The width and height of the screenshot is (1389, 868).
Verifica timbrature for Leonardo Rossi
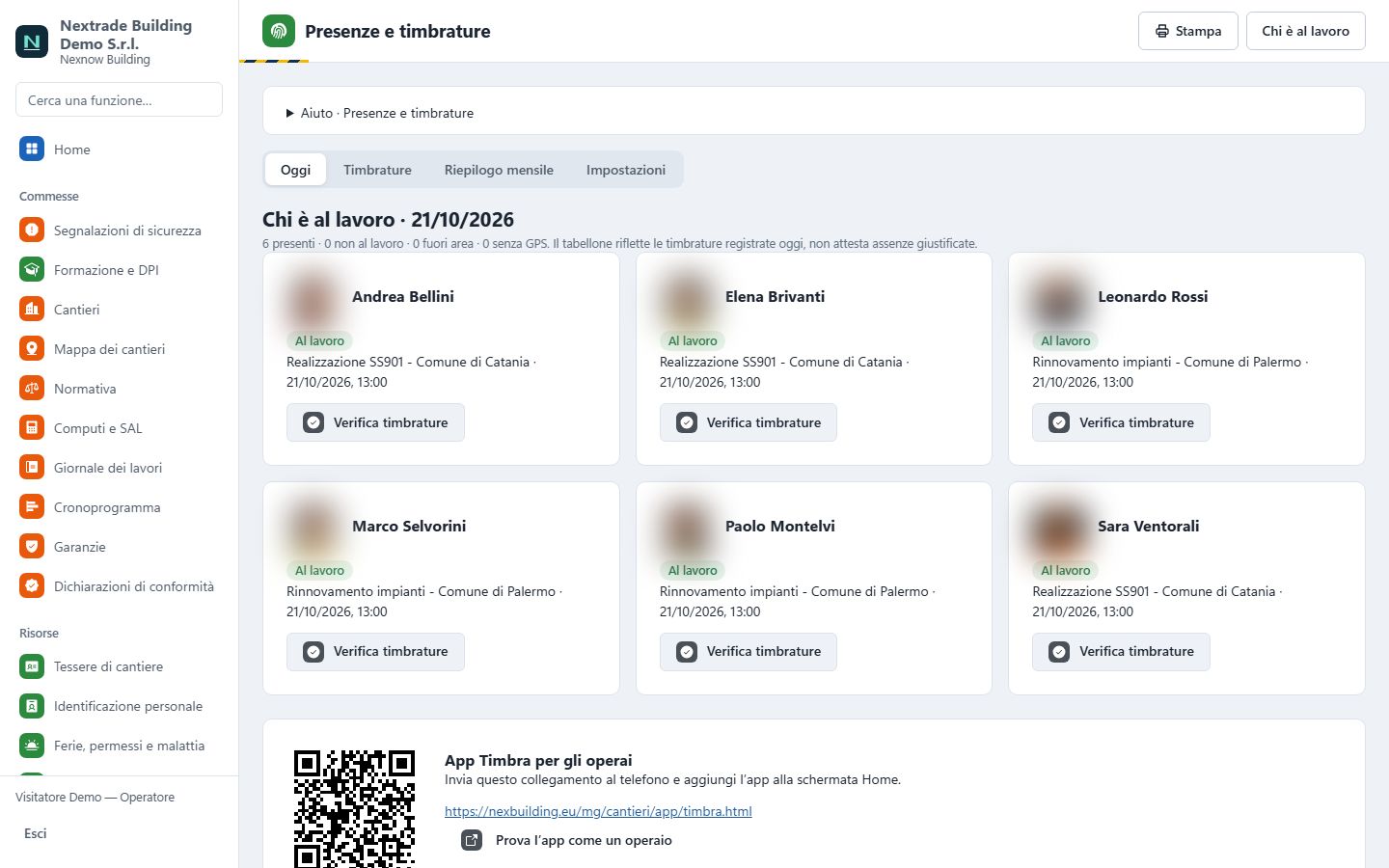[x=1121, y=422]
